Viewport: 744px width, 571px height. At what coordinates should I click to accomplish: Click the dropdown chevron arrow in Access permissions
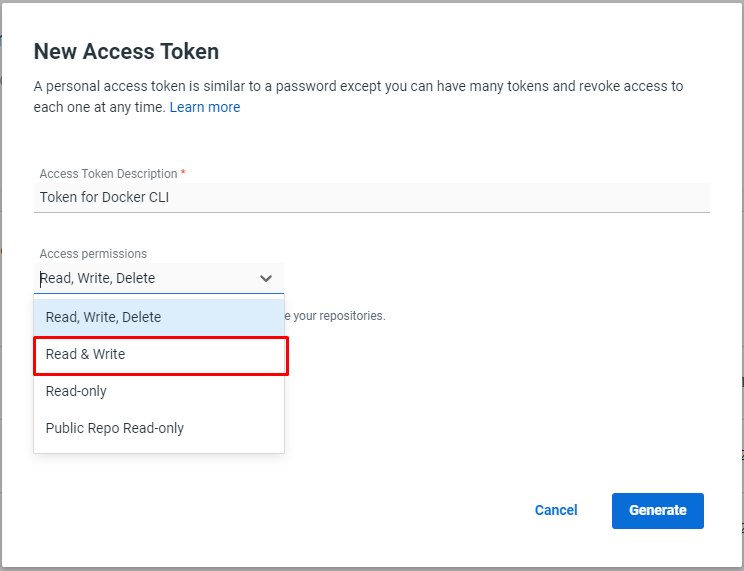click(266, 278)
